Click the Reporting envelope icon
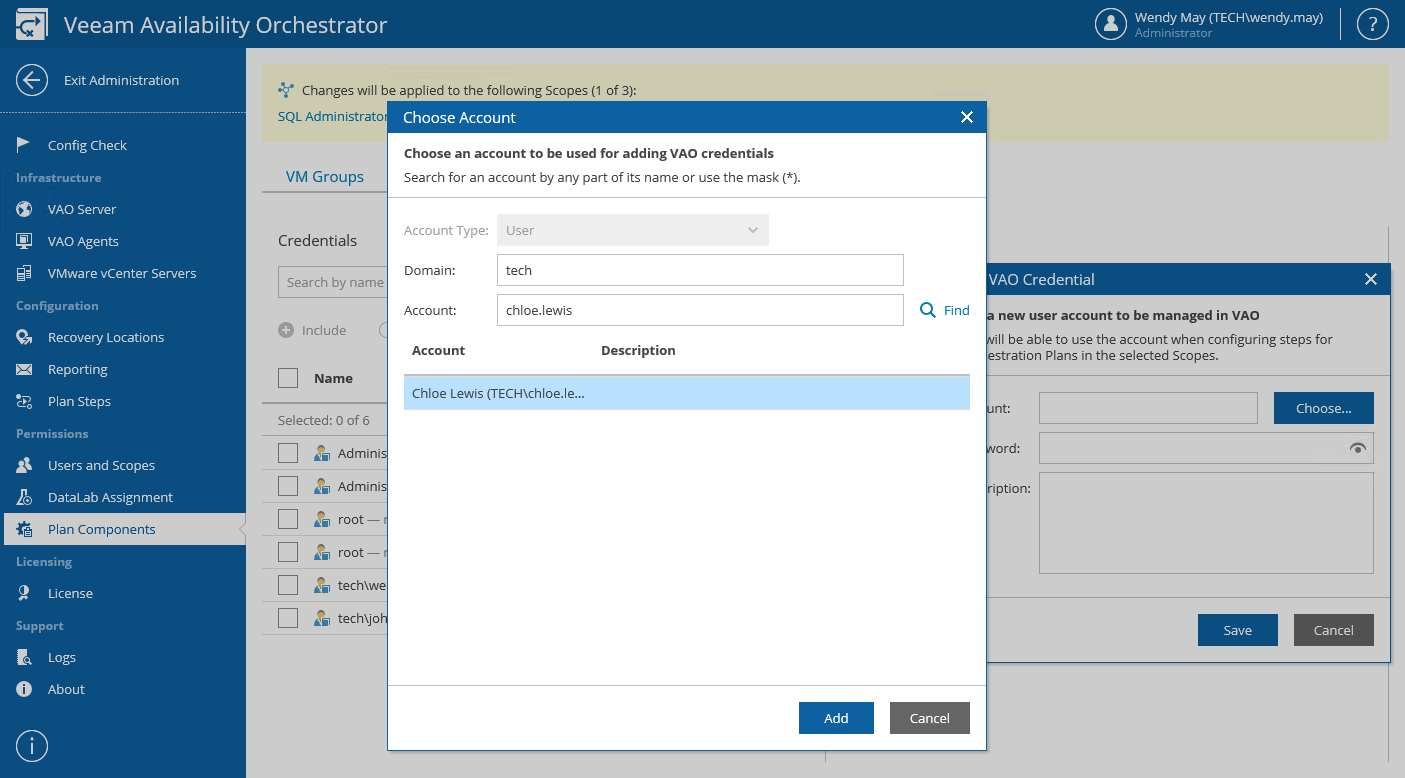The width and height of the screenshot is (1405, 778). pos(24,369)
